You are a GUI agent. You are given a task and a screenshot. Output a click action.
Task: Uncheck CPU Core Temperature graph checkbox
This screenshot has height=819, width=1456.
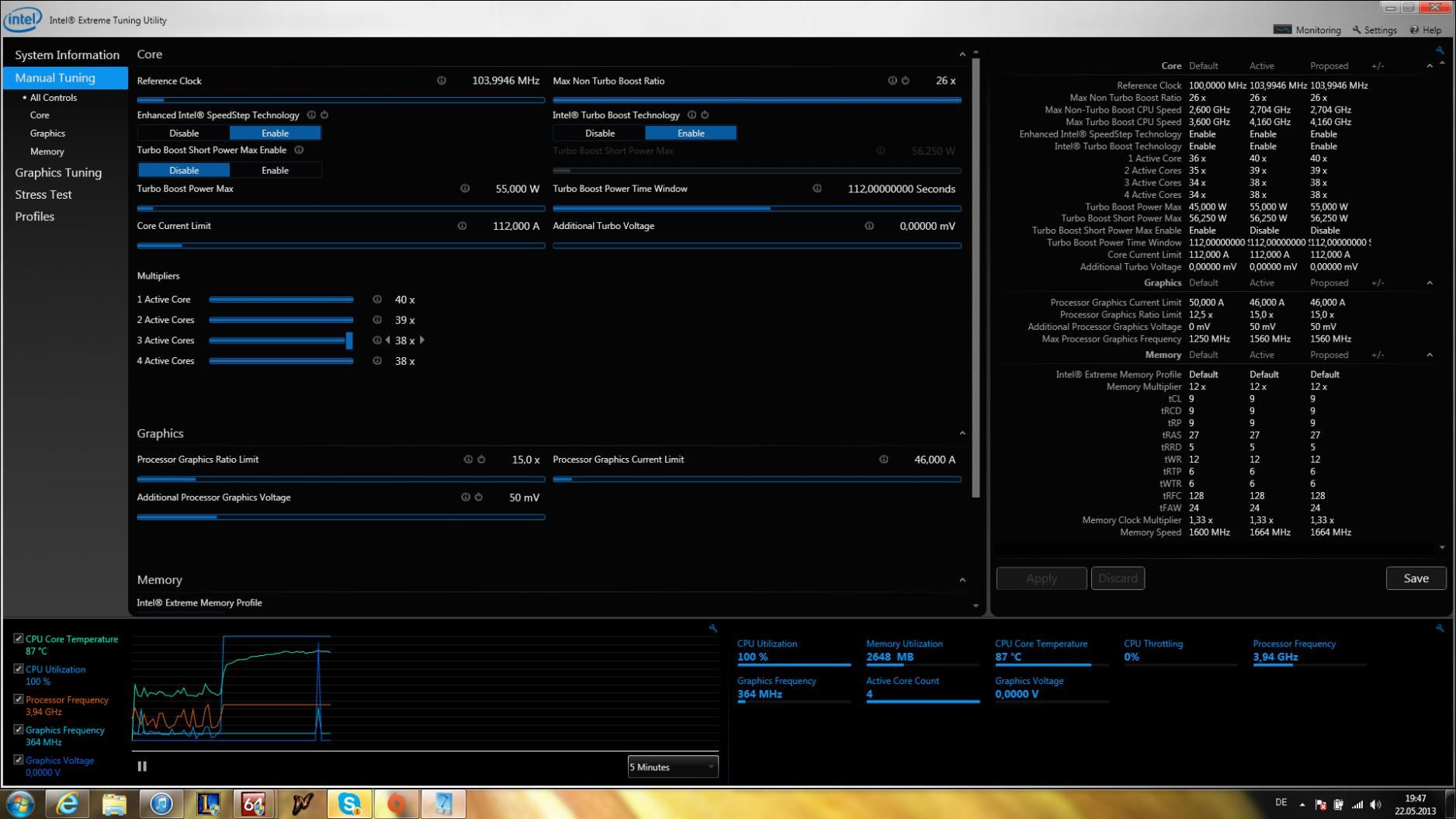point(19,639)
